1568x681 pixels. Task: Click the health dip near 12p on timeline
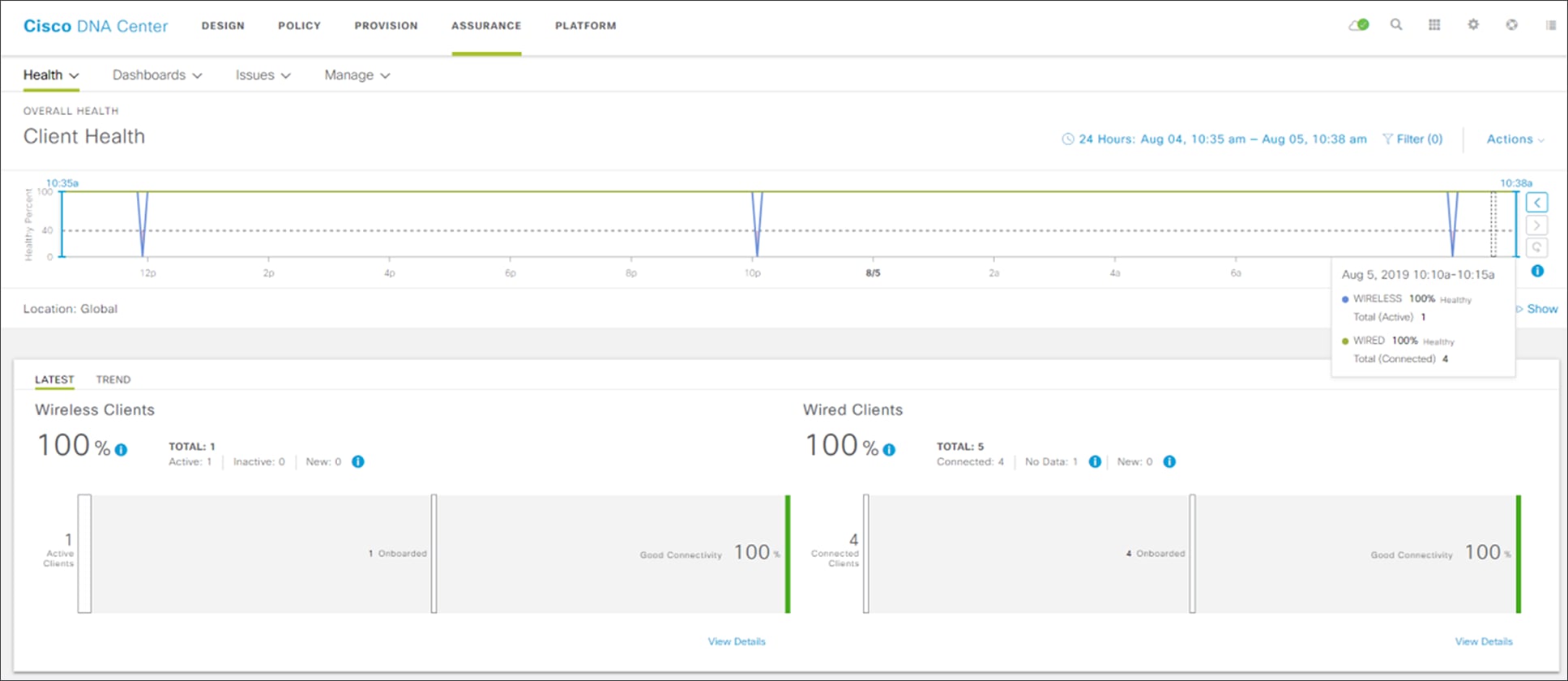tap(143, 225)
